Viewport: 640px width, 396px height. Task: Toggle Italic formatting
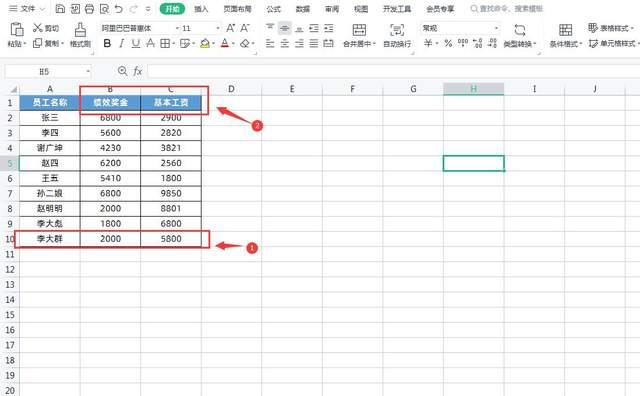[122, 43]
